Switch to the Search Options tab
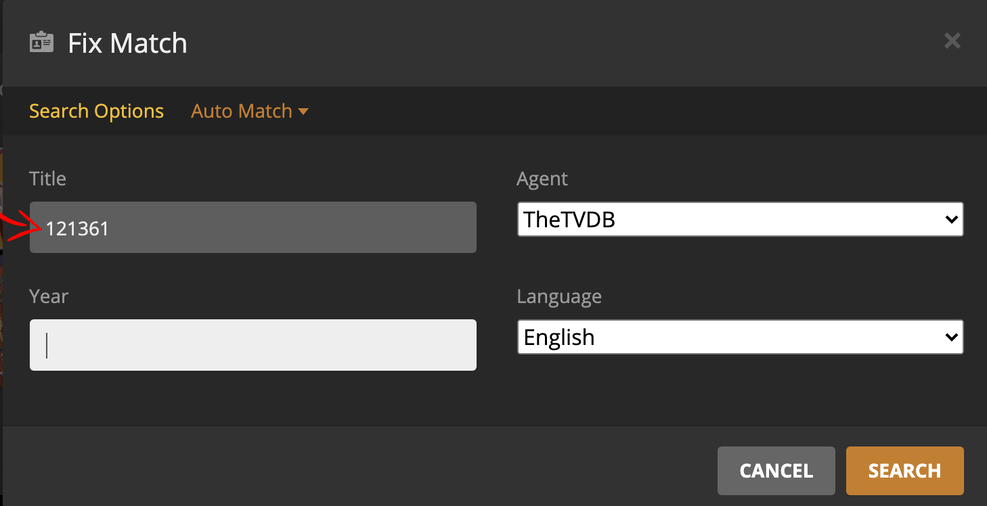The width and height of the screenshot is (987, 506). (x=96, y=111)
